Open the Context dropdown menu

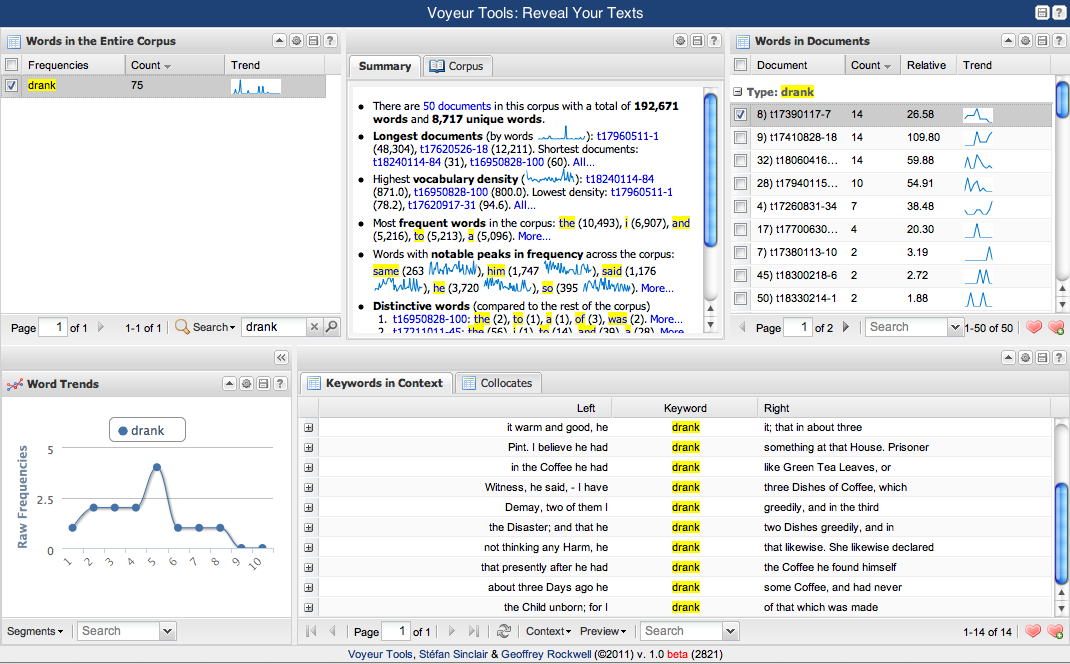click(548, 631)
